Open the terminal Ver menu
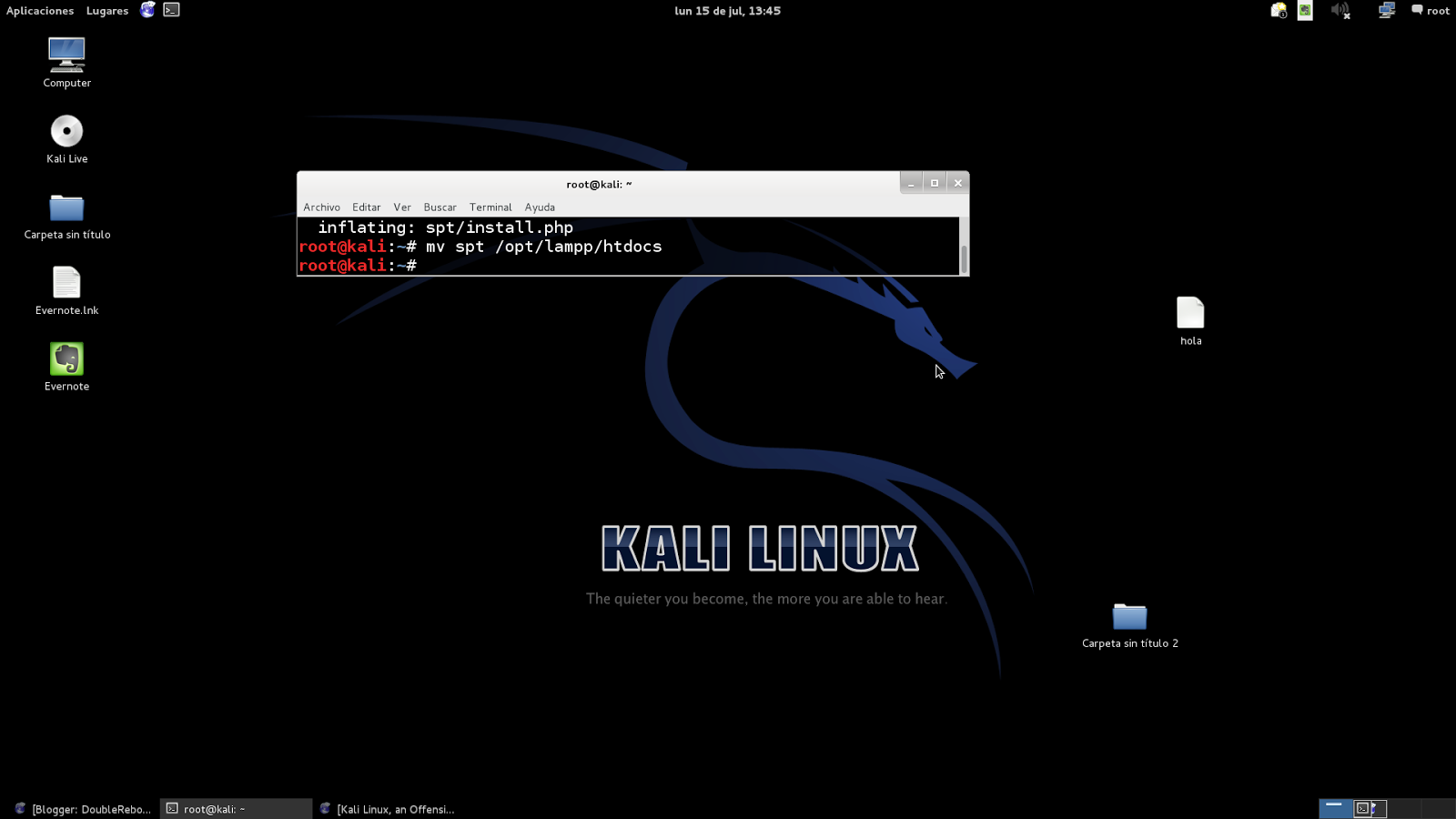1456x819 pixels. 402,207
